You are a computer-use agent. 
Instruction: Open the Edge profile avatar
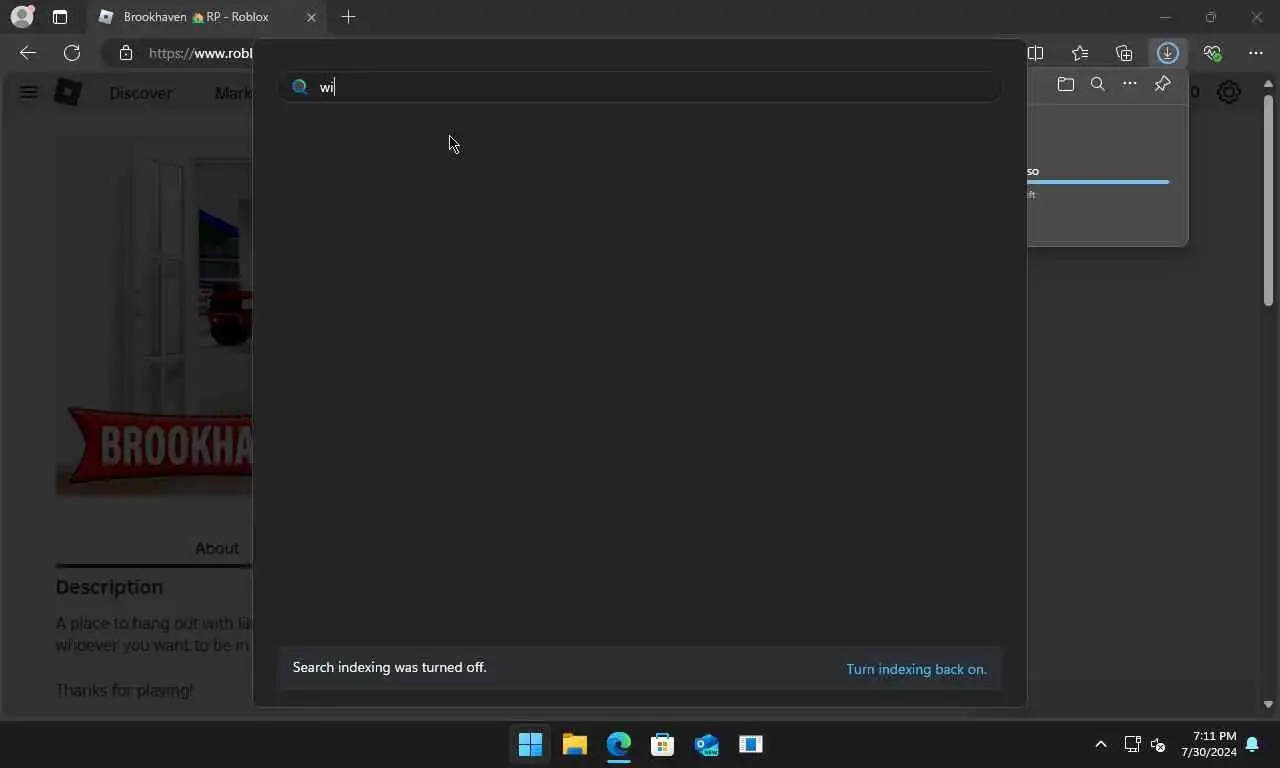21,17
